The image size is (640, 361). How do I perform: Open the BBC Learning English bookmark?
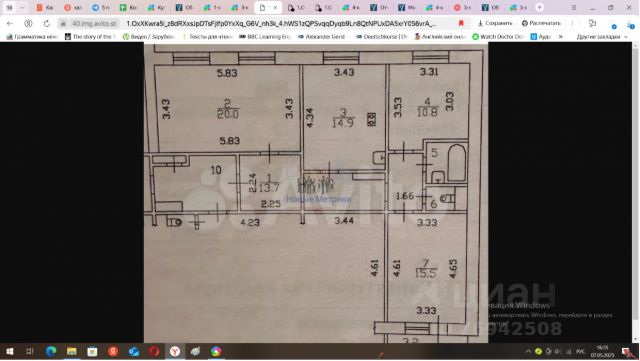(x=265, y=37)
